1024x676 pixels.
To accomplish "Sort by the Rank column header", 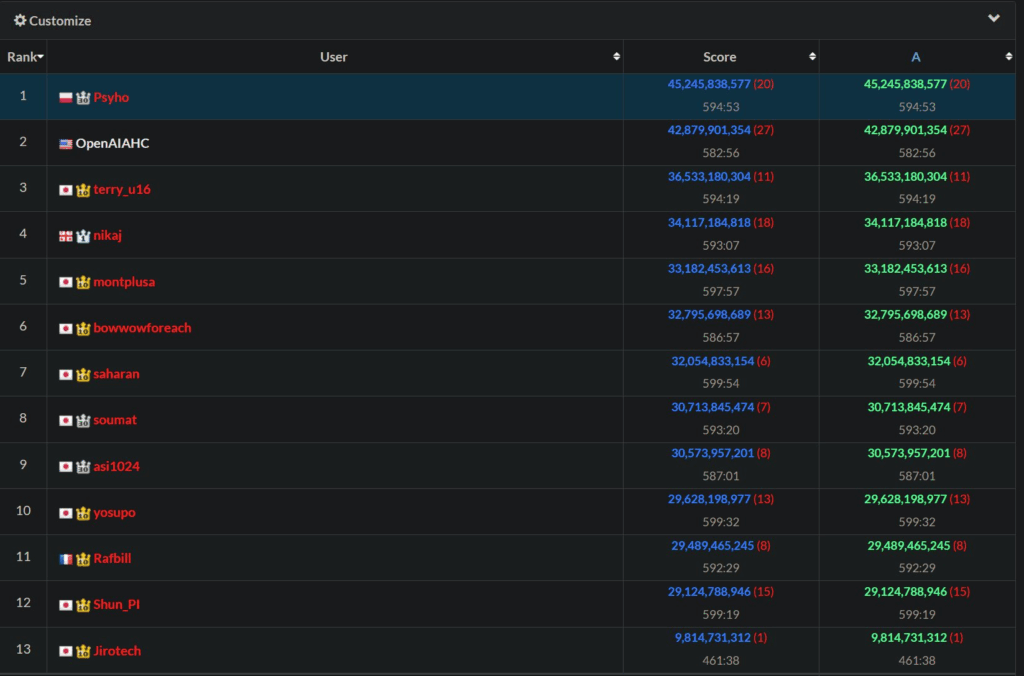I will tap(24, 57).
